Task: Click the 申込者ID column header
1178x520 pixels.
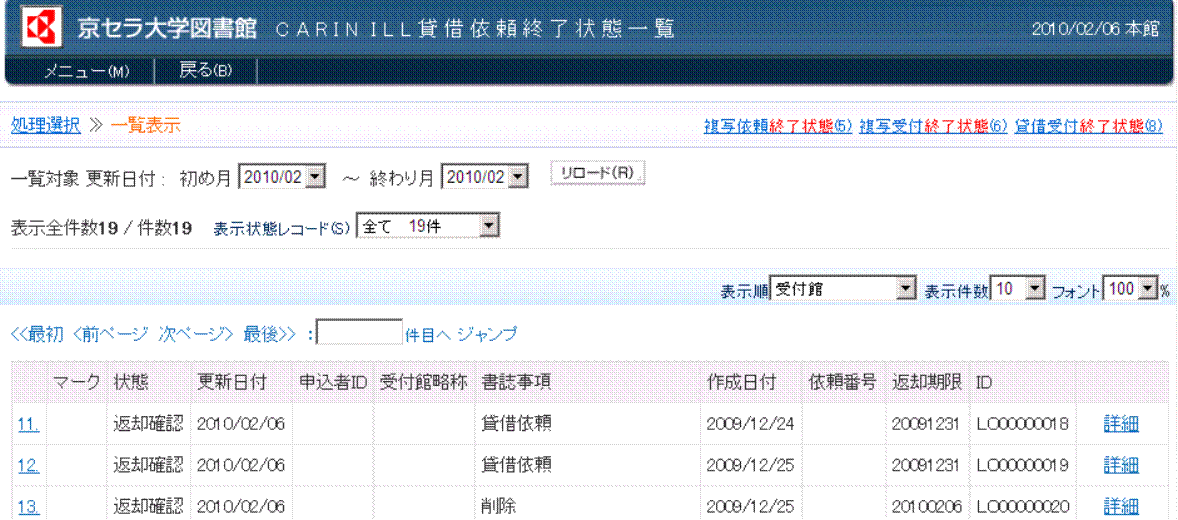Action: point(331,382)
